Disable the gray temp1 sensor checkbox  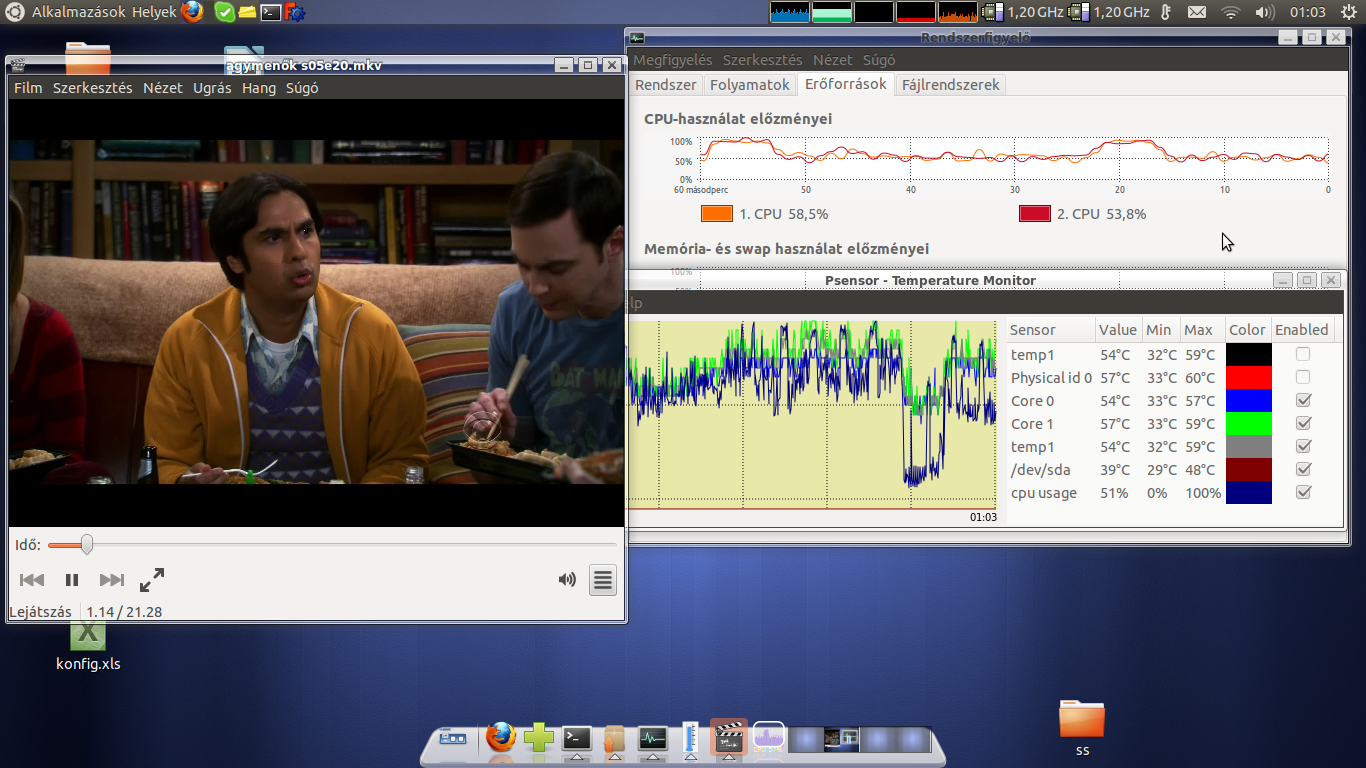(x=1303, y=446)
